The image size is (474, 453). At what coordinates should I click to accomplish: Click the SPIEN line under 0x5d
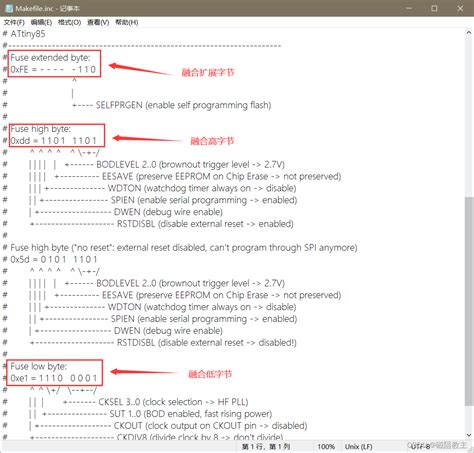coord(169,319)
